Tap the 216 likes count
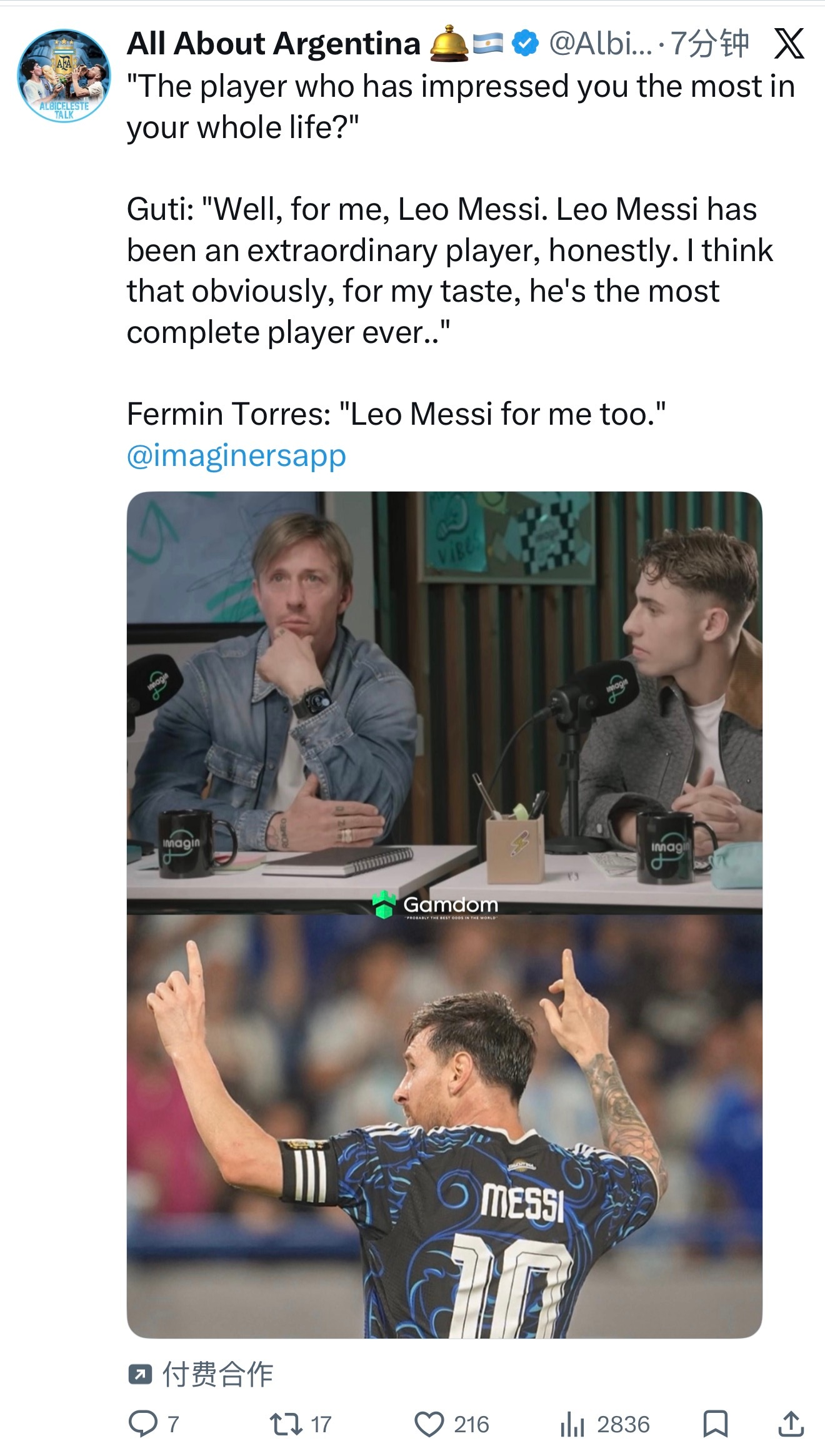 click(x=471, y=1424)
